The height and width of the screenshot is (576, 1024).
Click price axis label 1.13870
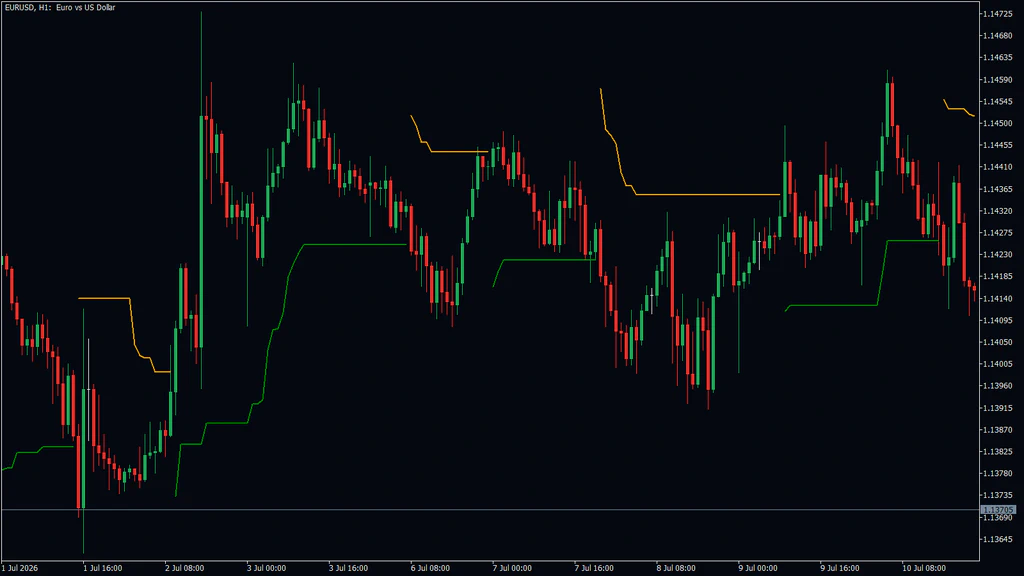click(998, 430)
